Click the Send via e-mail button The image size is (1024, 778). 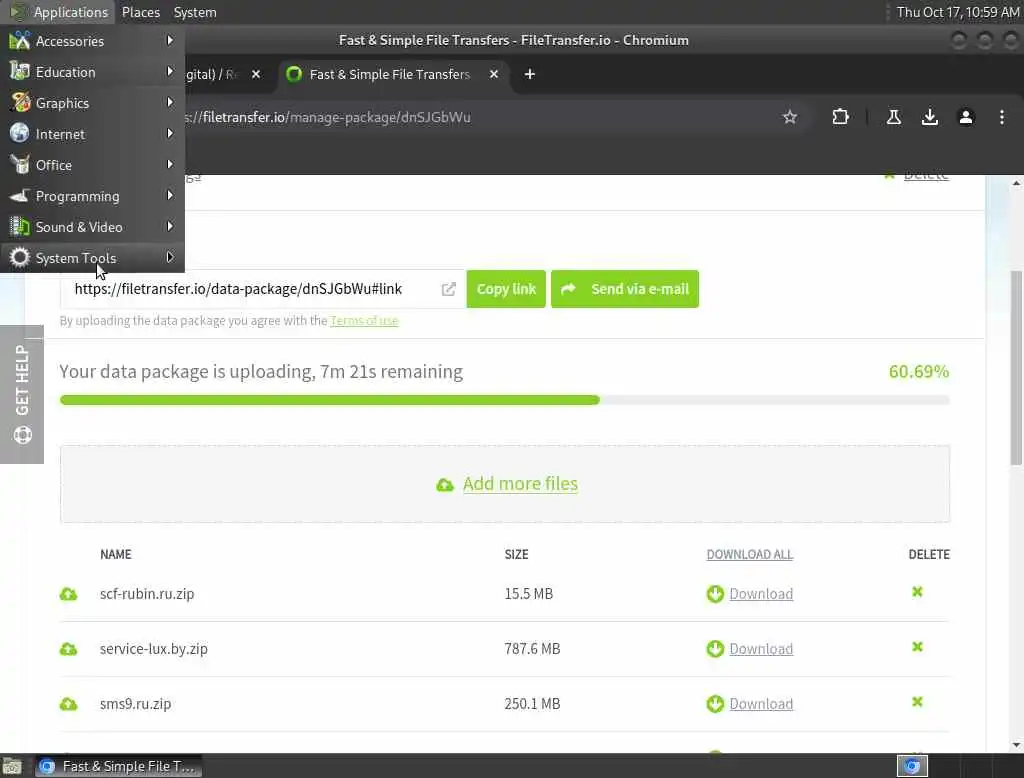pos(625,289)
